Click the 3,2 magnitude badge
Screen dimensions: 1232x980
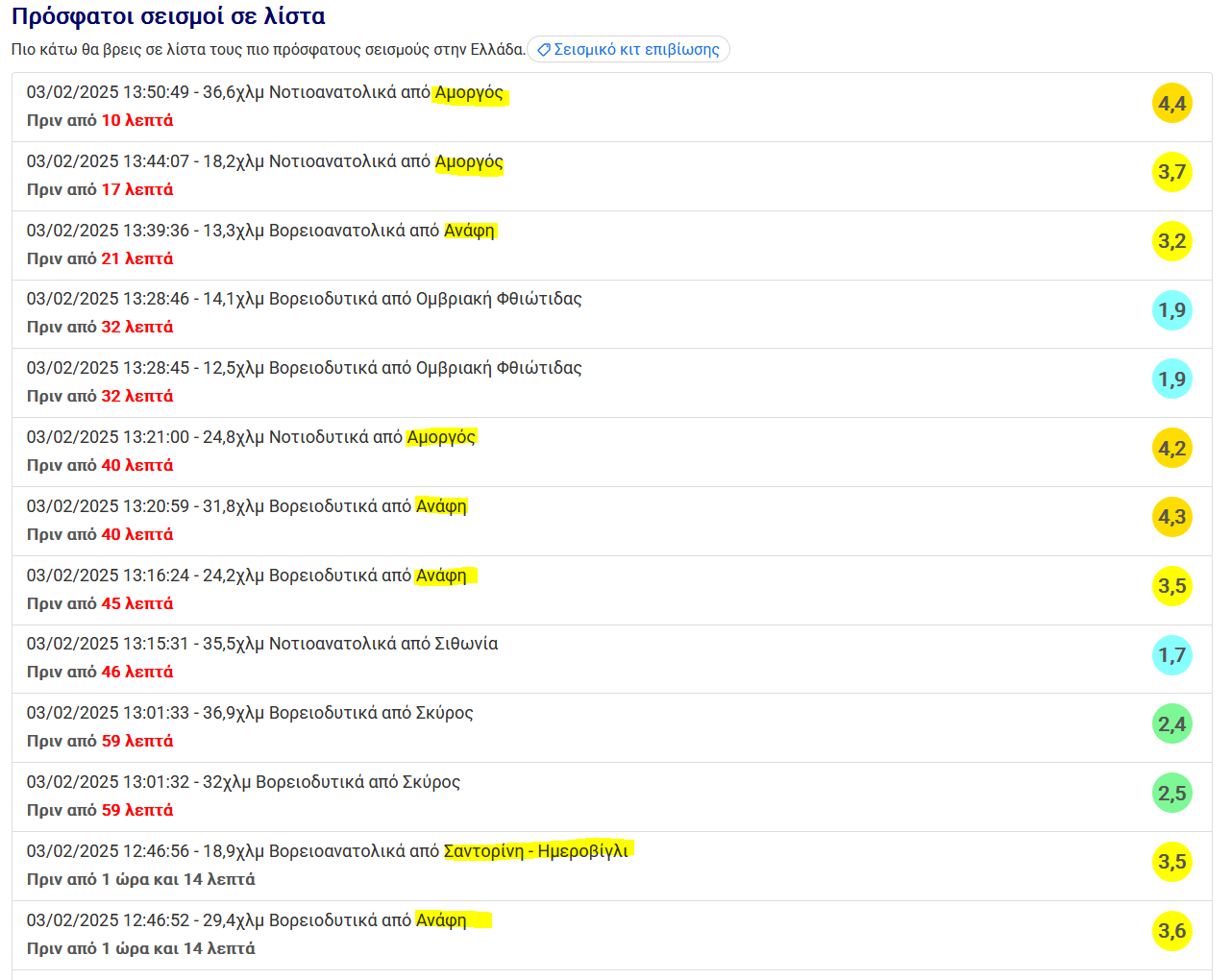pyautogui.click(x=1172, y=241)
